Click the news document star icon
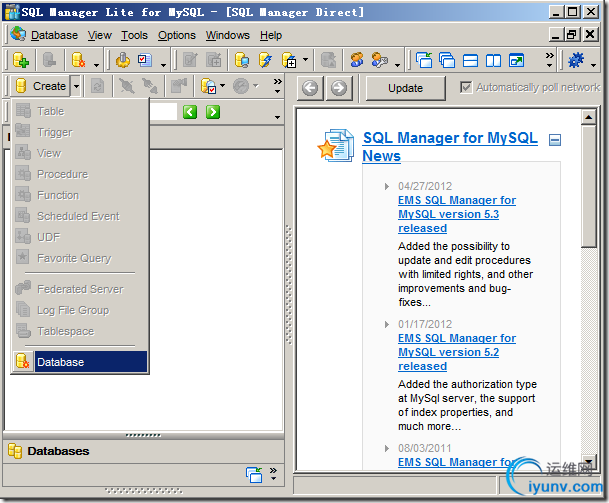This screenshot has width=609, height=503. click(x=336, y=145)
